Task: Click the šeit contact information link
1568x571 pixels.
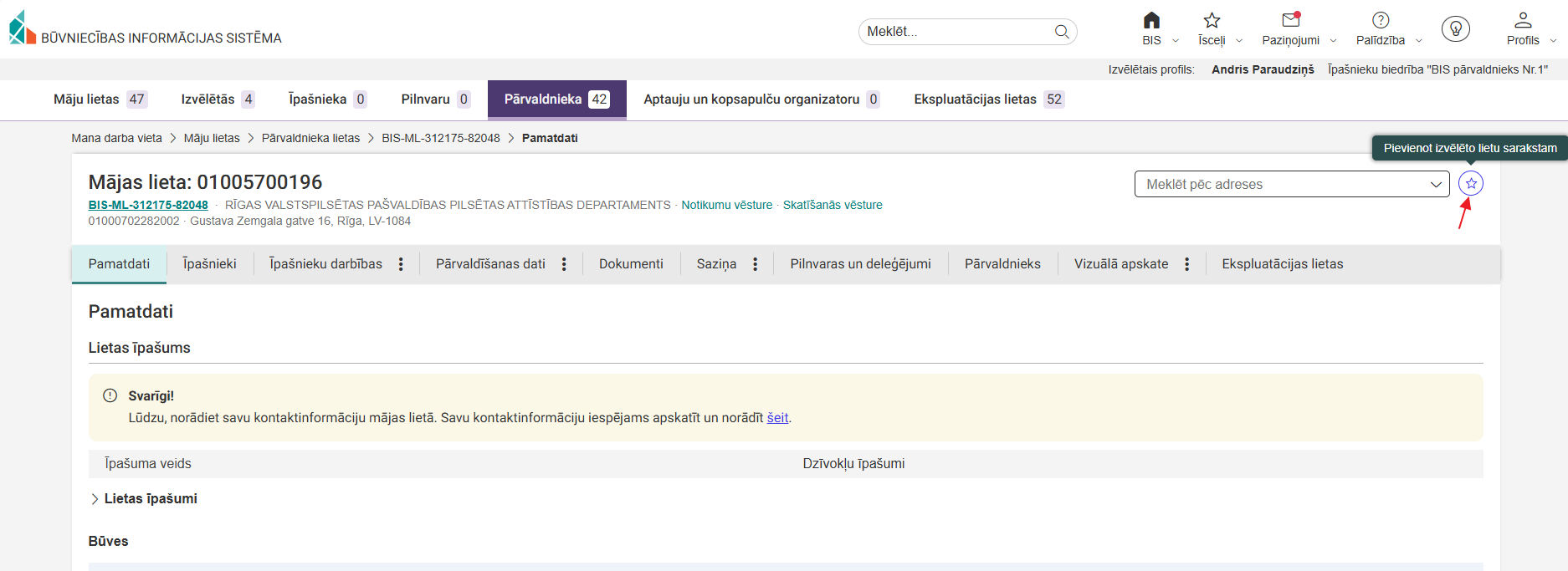Action: point(777,418)
